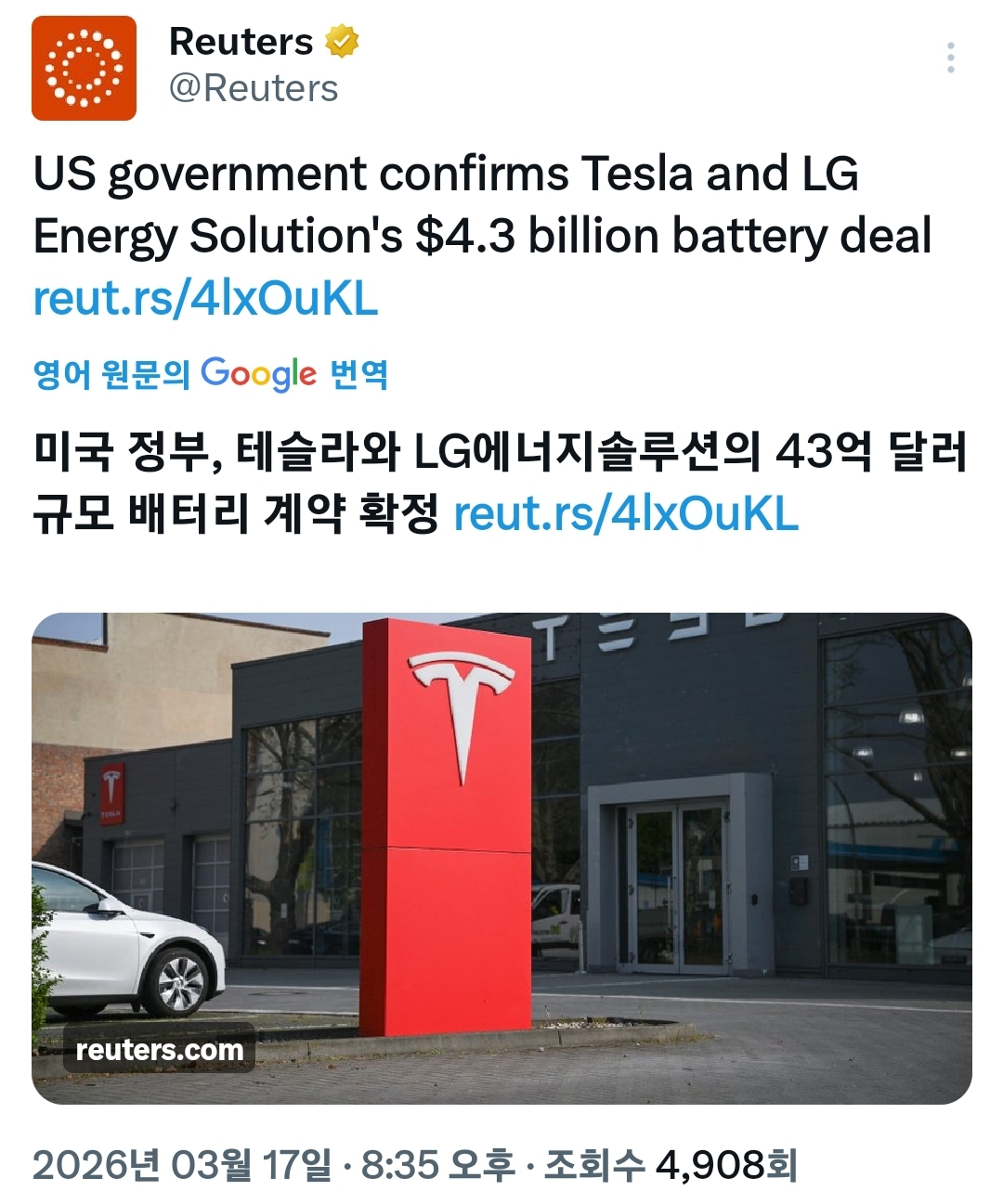Open the three-dot more options menu

950,58
